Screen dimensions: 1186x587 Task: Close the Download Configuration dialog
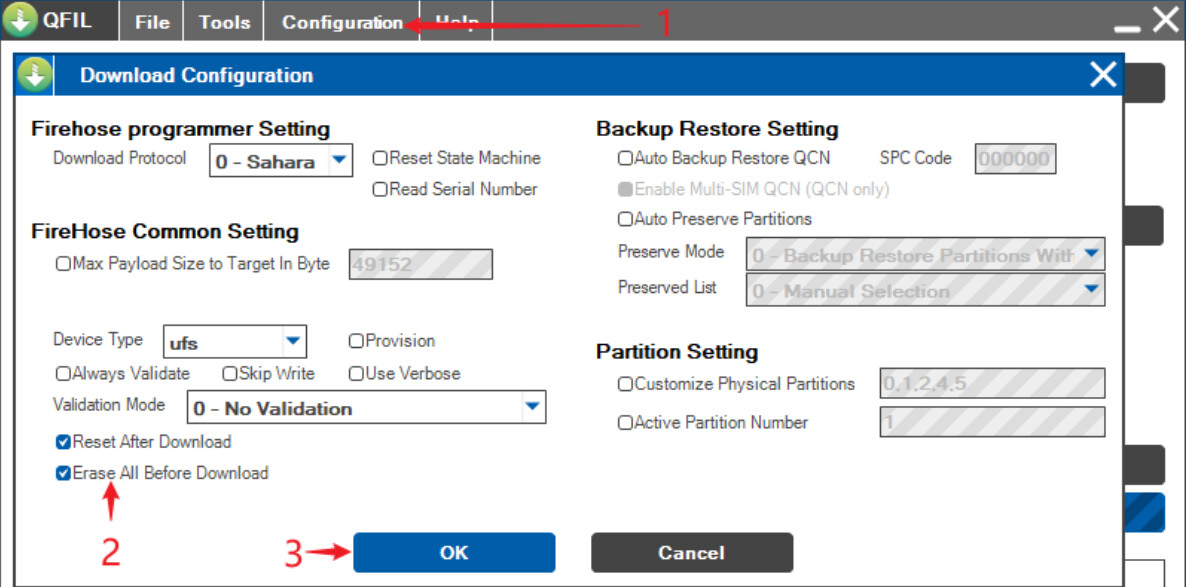(1103, 75)
